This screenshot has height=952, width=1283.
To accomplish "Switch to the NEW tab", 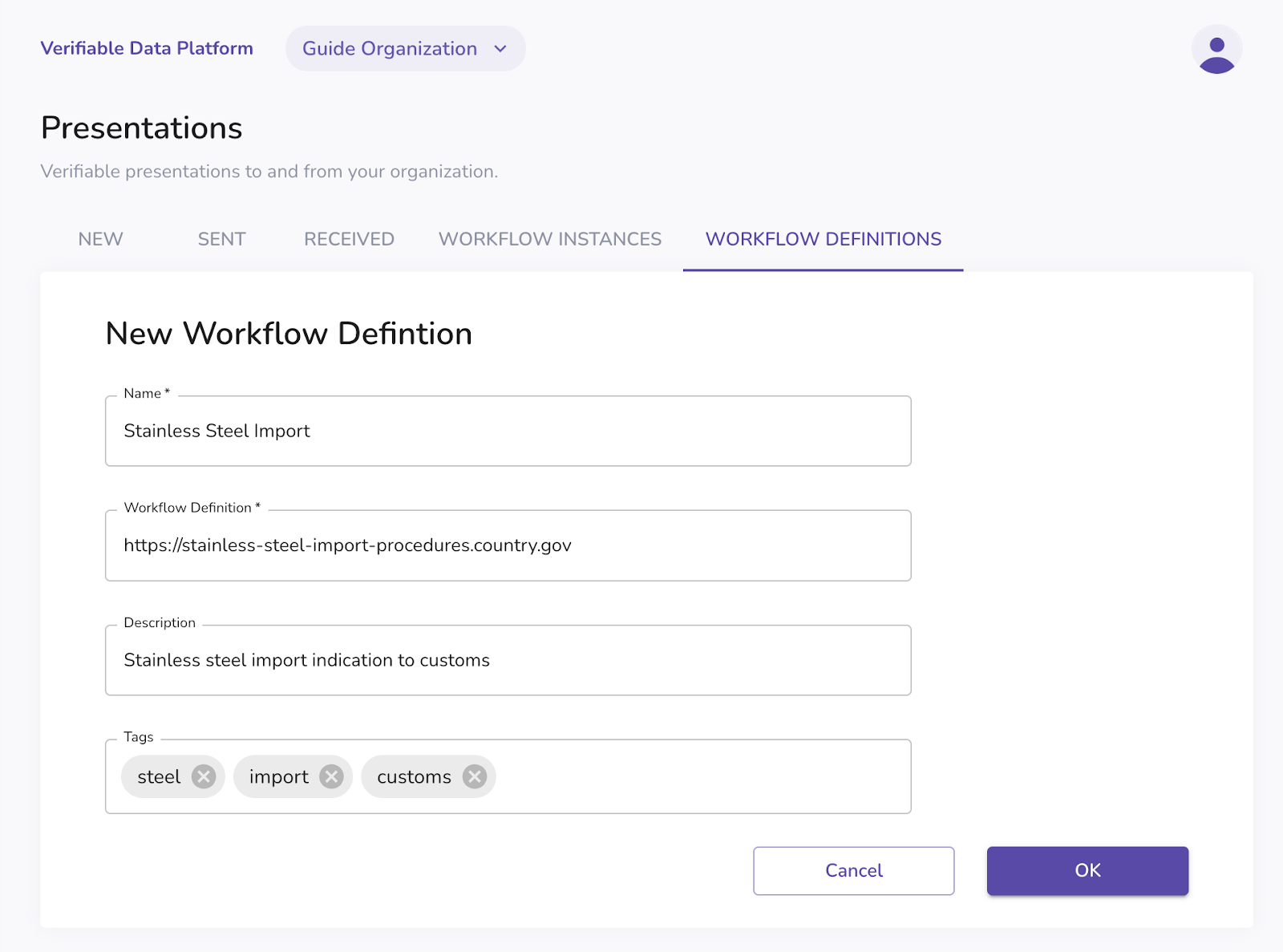I will pyautogui.click(x=100, y=239).
